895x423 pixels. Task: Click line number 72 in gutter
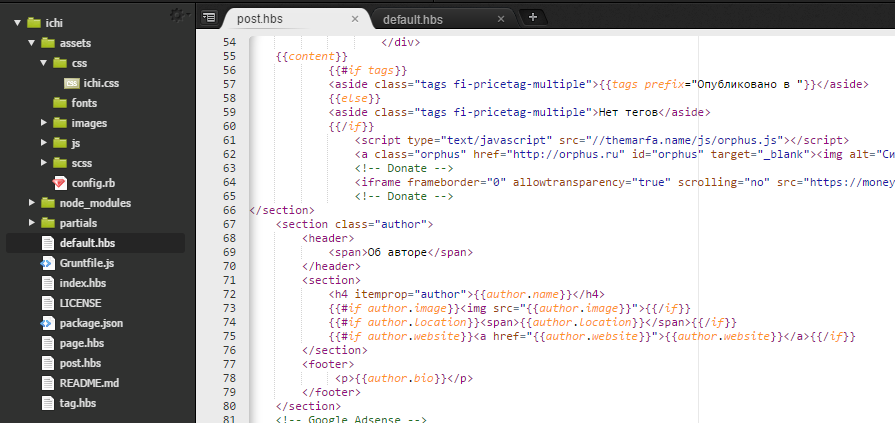click(x=229, y=294)
